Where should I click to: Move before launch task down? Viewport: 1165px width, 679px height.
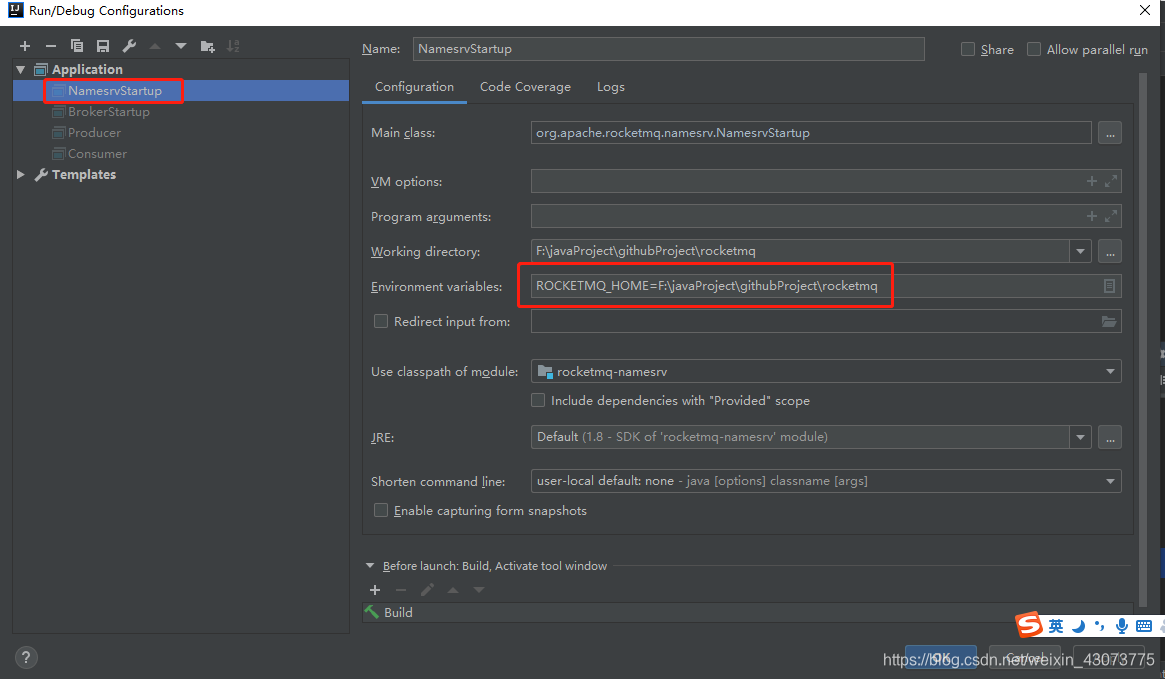(479, 590)
